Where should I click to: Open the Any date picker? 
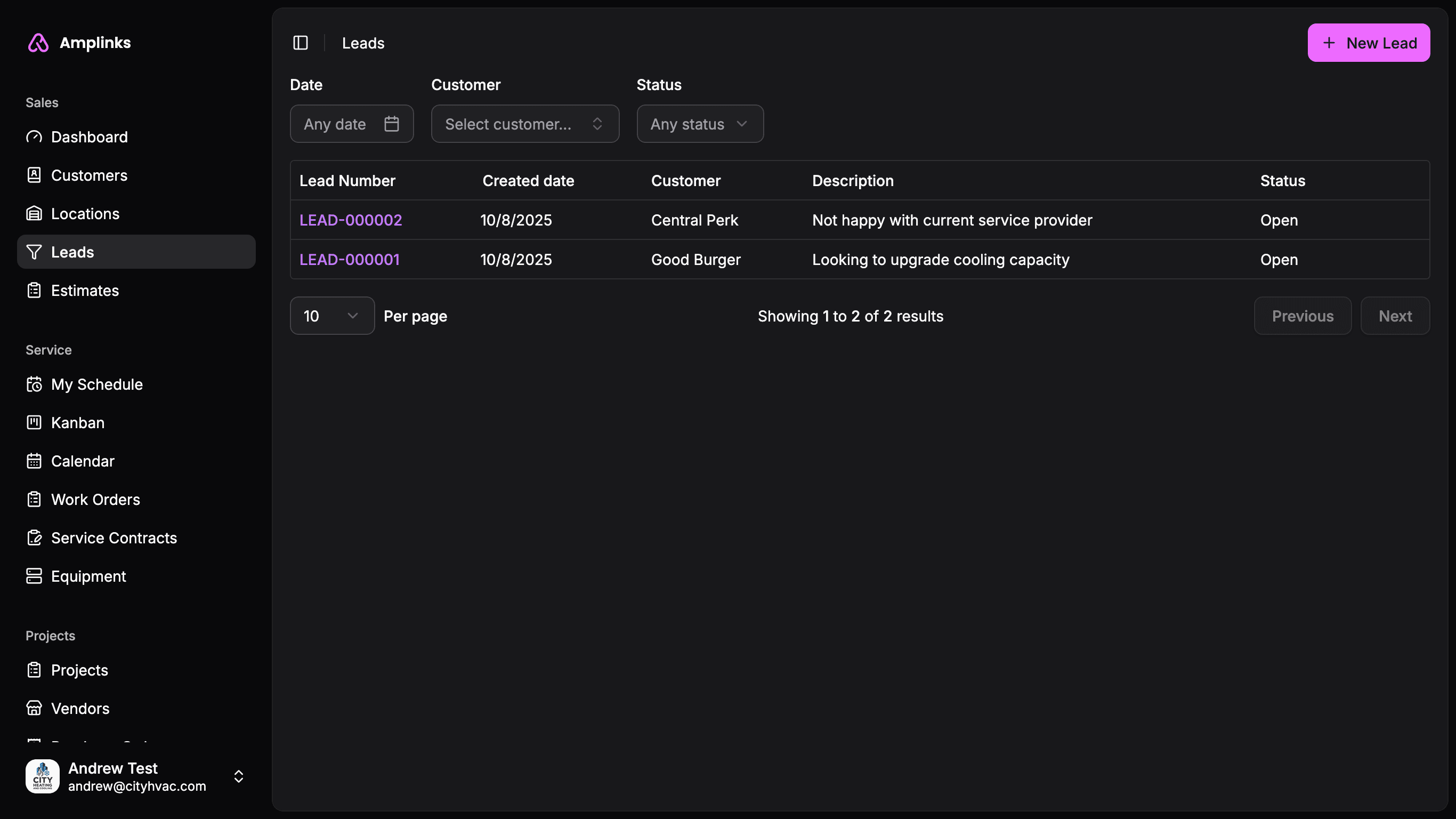pos(351,124)
